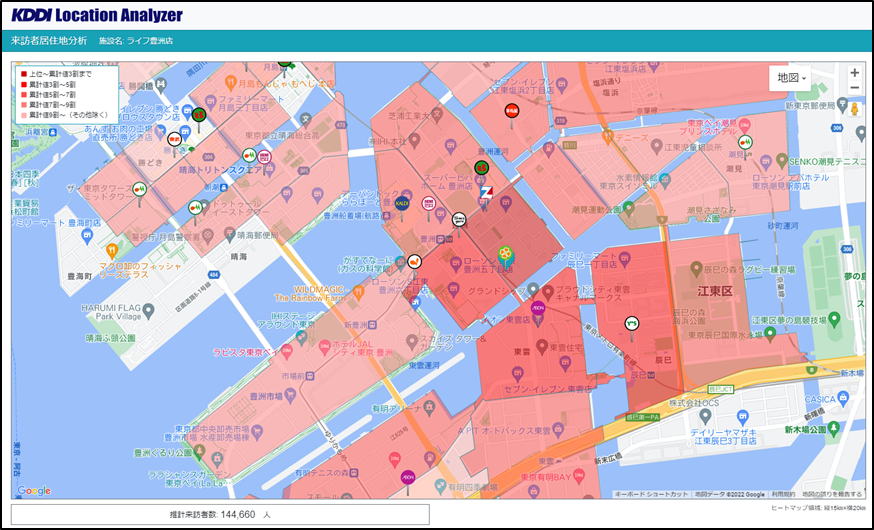Select the blue-red Z store marker
The image size is (874, 530).
(486, 191)
